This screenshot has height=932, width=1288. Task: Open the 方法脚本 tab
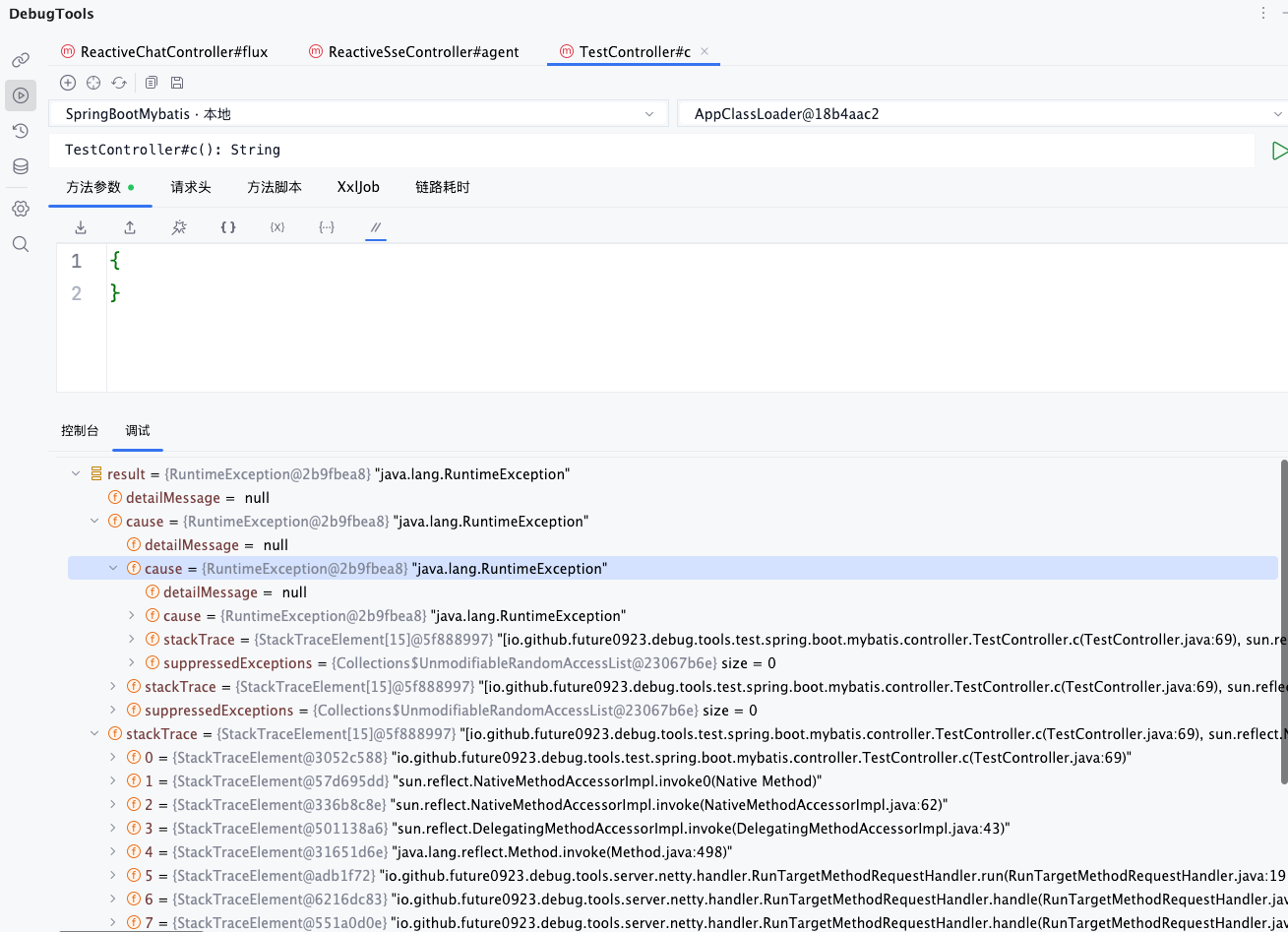[275, 187]
